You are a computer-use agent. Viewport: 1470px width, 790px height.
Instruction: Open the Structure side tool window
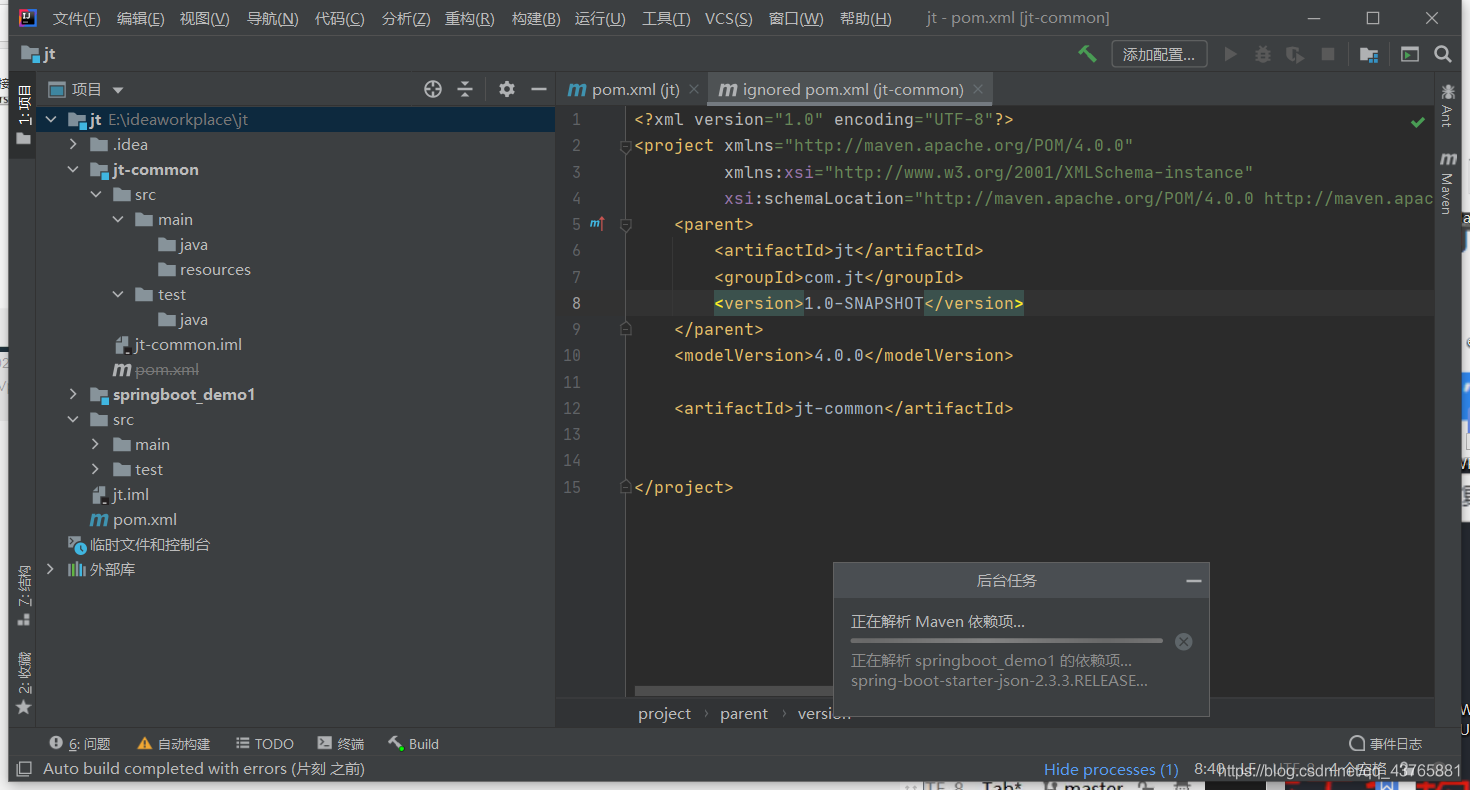(24, 596)
